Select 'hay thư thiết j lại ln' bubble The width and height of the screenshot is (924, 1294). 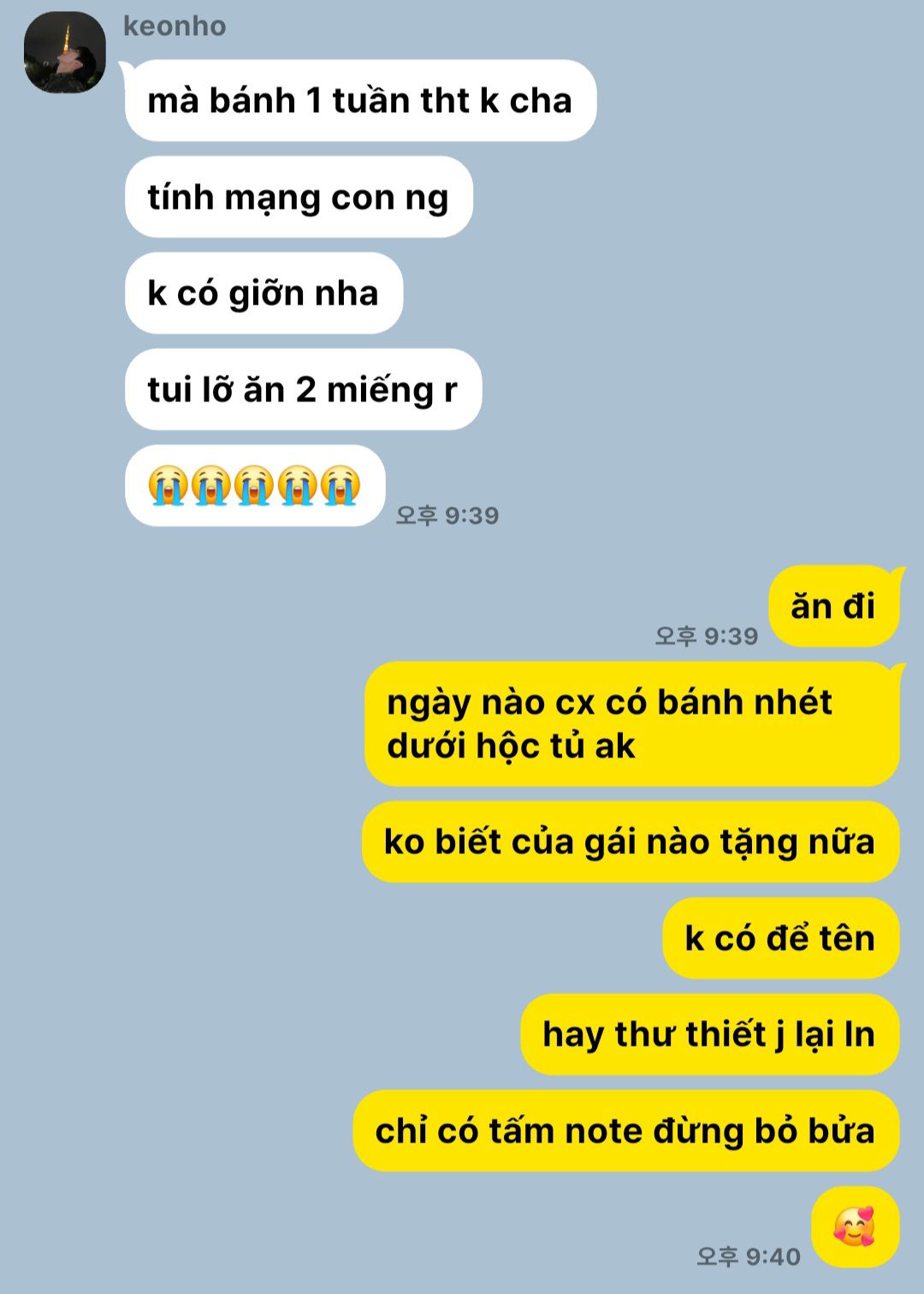[710, 1034]
